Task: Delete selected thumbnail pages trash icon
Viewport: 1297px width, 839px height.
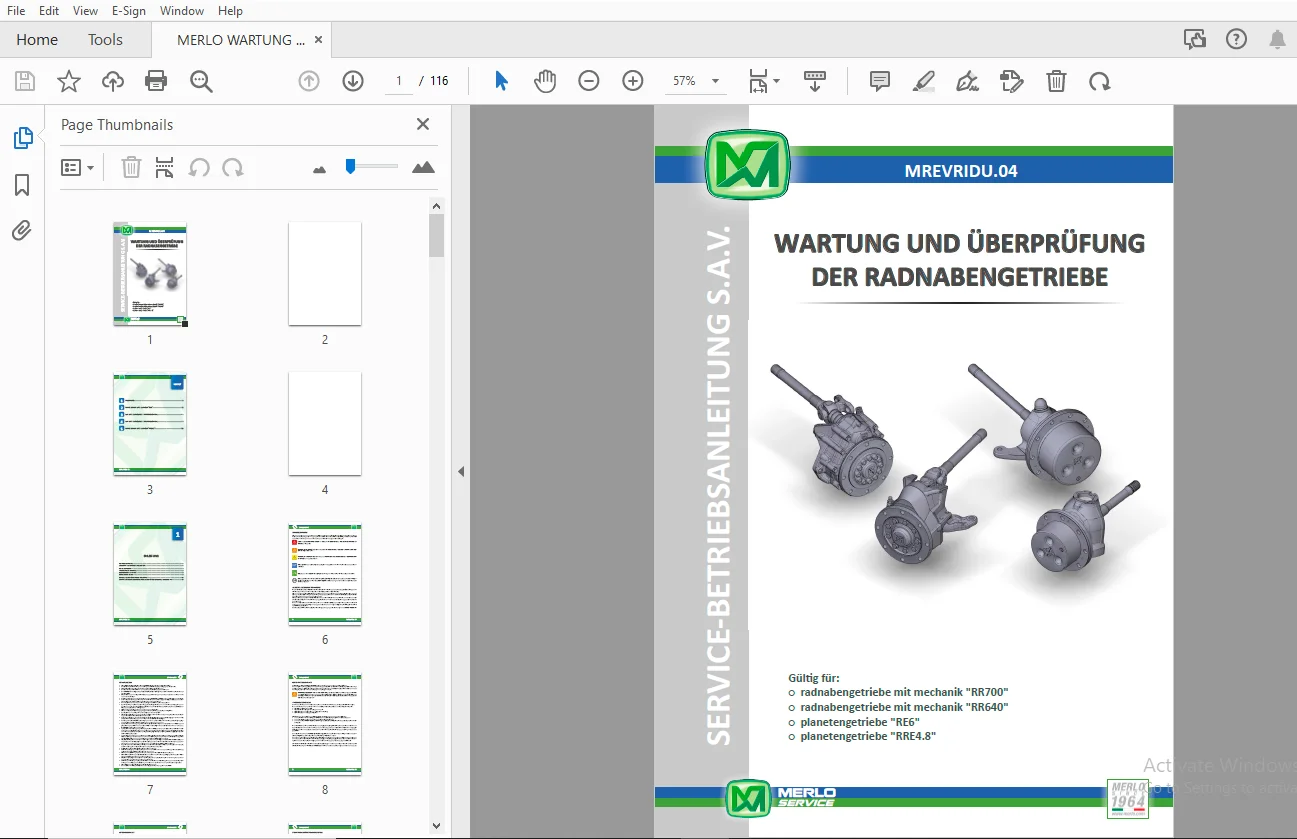Action: point(131,167)
